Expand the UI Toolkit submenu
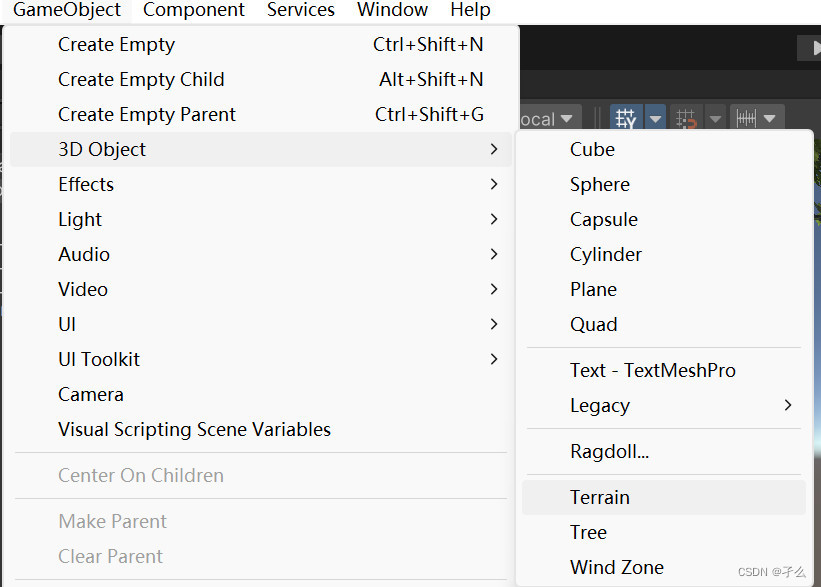Image resolution: width=821 pixels, height=587 pixels. 261,360
